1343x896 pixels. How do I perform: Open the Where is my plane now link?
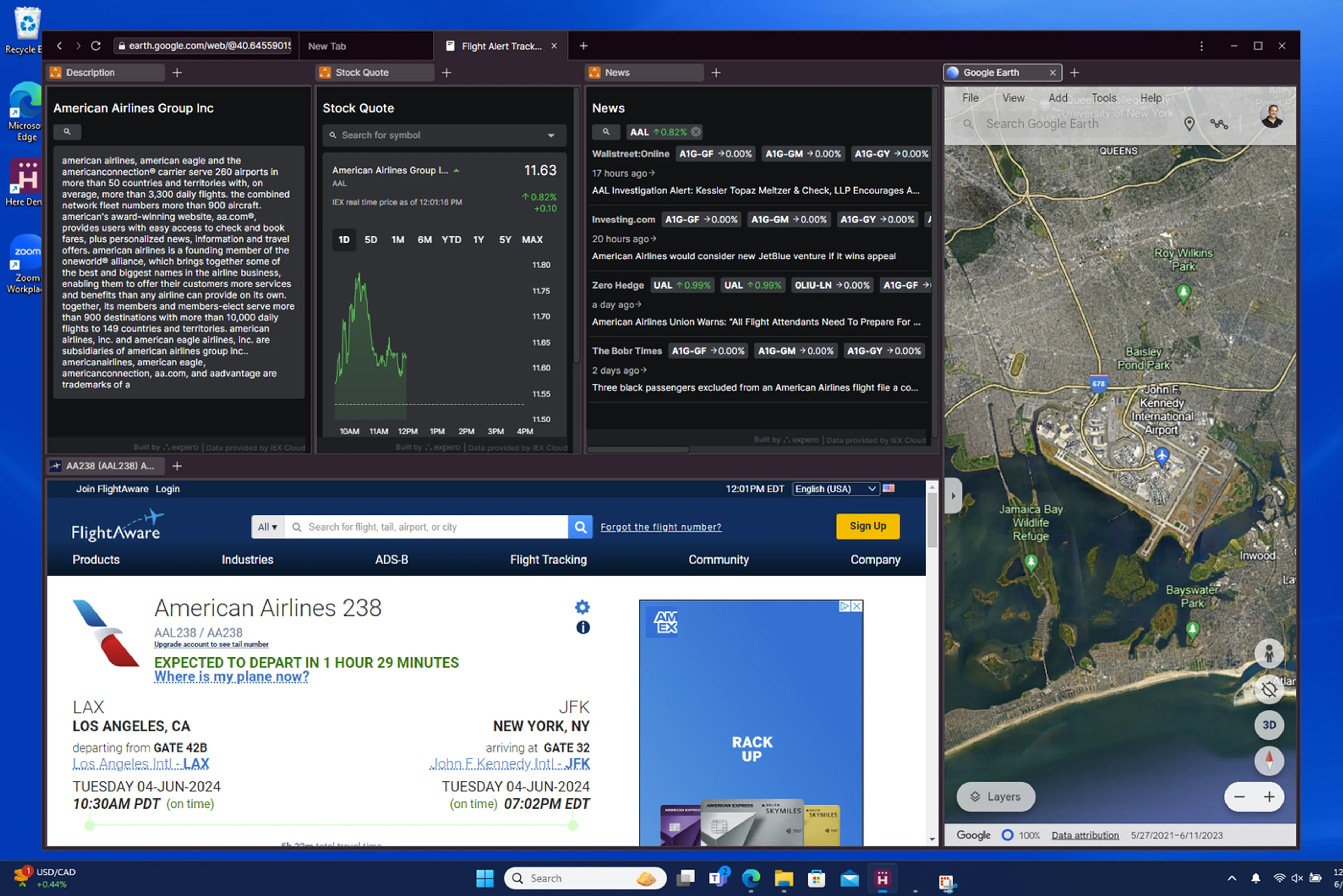click(x=232, y=677)
